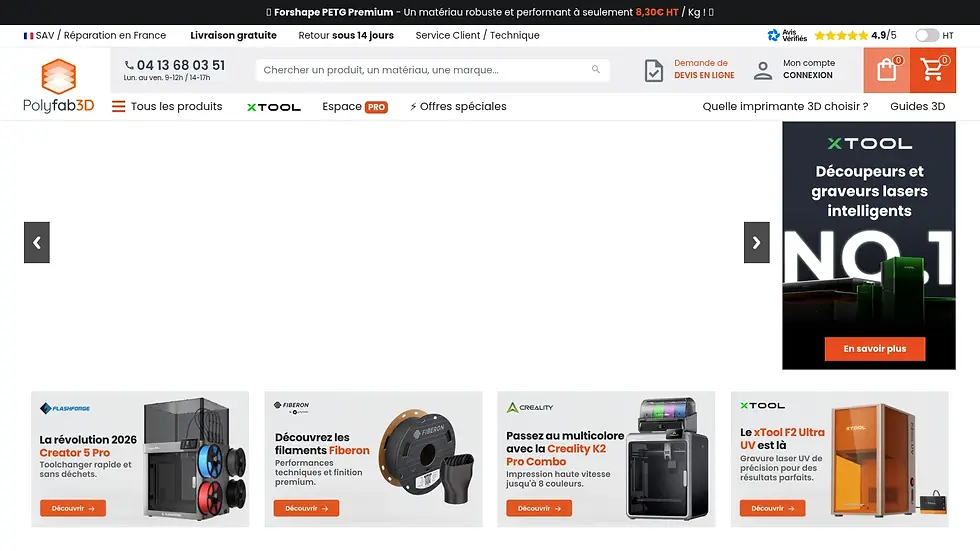The image size is (980, 551).
Task: Show previous carousel slide
Action: (37, 242)
